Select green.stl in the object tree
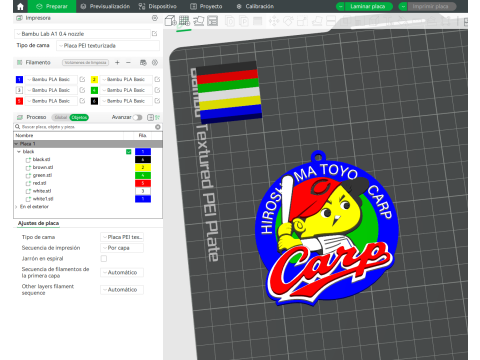480x360 pixels. (x=42, y=175)
